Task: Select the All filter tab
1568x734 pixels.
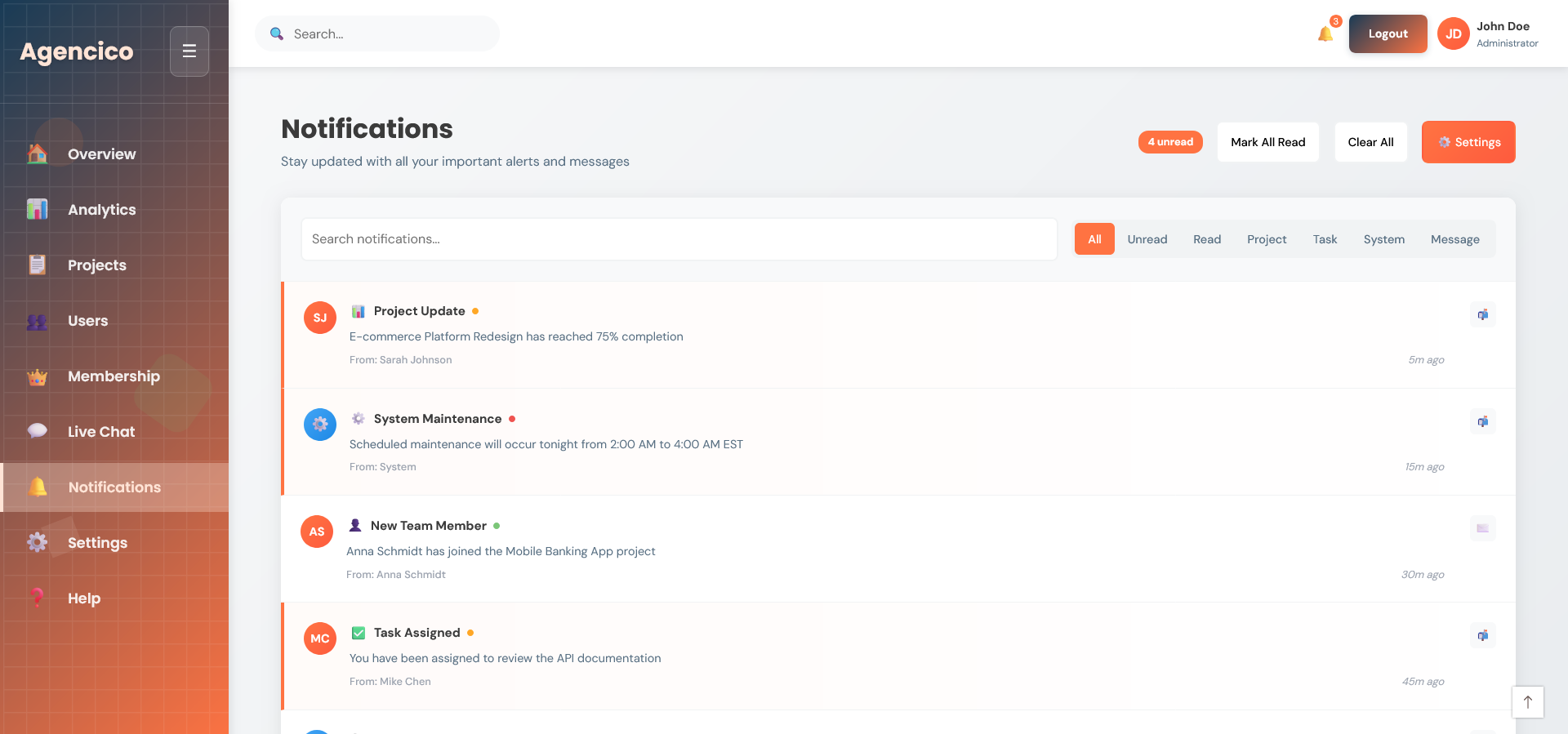Action: 1094,239
